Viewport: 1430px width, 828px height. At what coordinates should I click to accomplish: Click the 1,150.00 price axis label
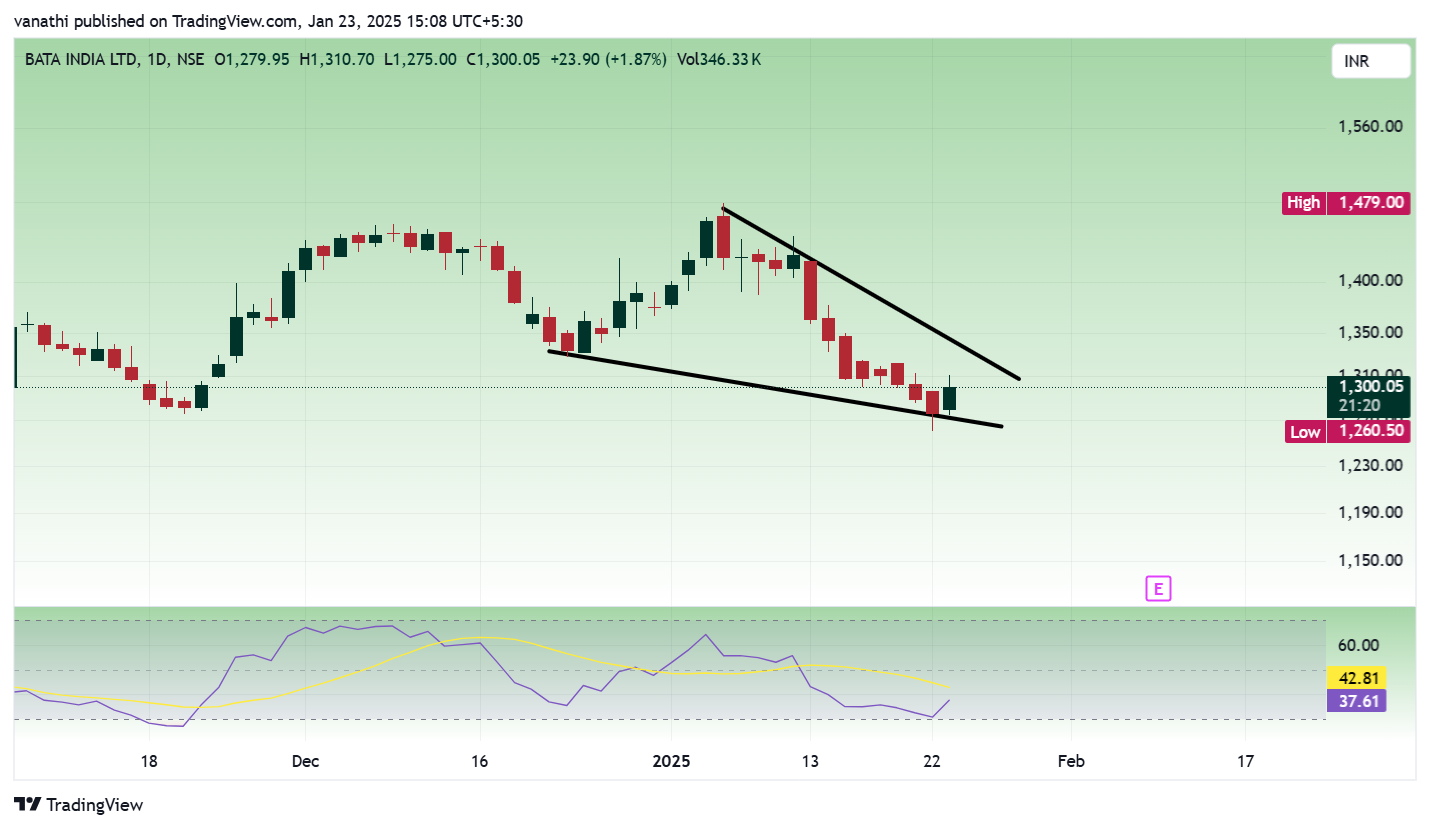pyautogui.click(x=1372, y=560)
